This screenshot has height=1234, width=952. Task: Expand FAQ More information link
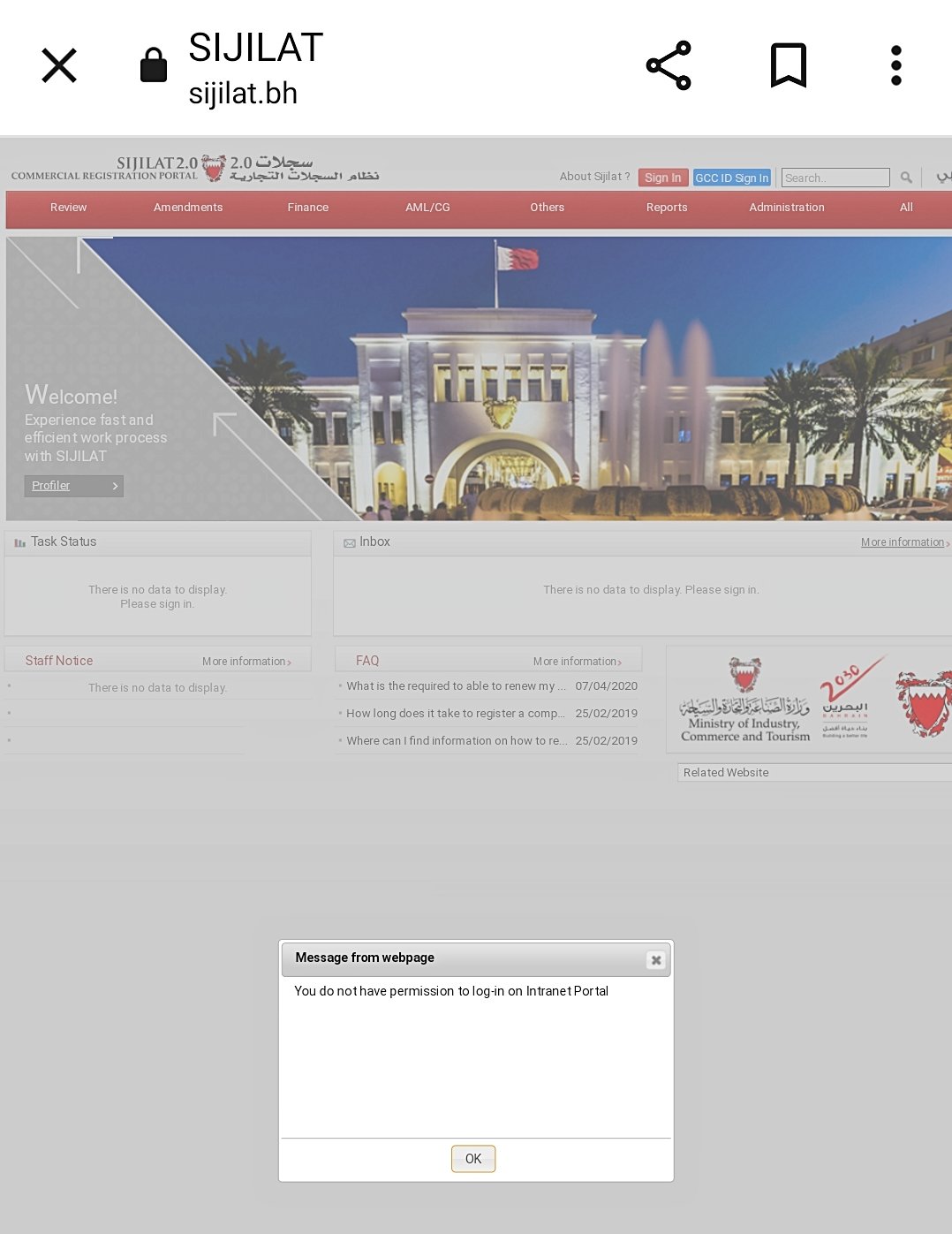577,662
